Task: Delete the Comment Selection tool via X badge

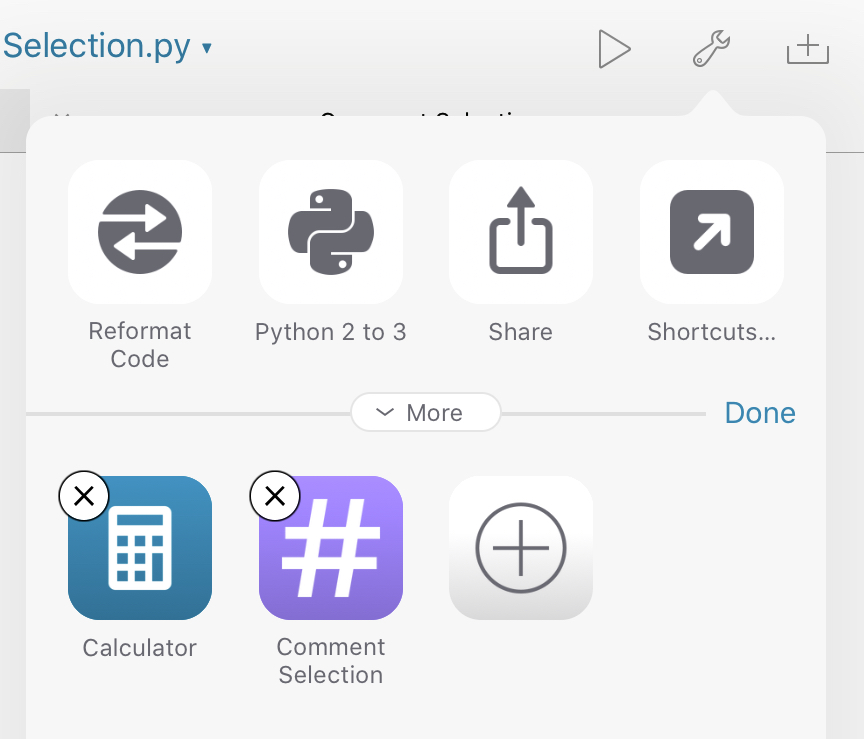Action: 275,496
